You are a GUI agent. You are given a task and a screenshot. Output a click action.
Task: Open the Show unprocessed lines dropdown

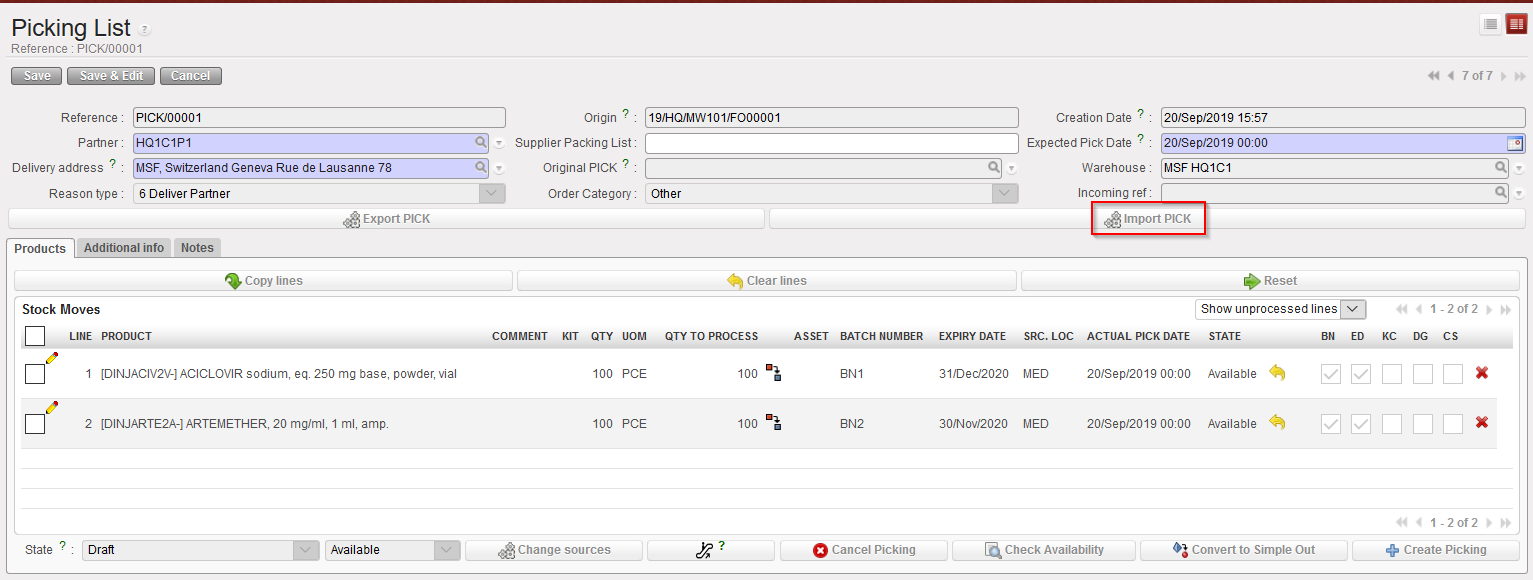(1352, 309)
